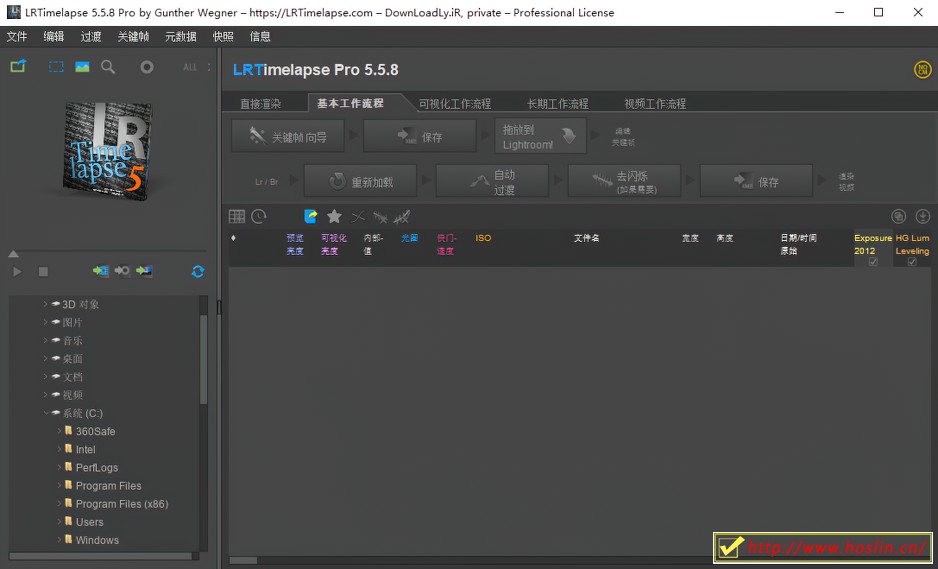Expand the Program Files (x86) folder
Viewport: 938px width, 569px height.
coord(59,504)
